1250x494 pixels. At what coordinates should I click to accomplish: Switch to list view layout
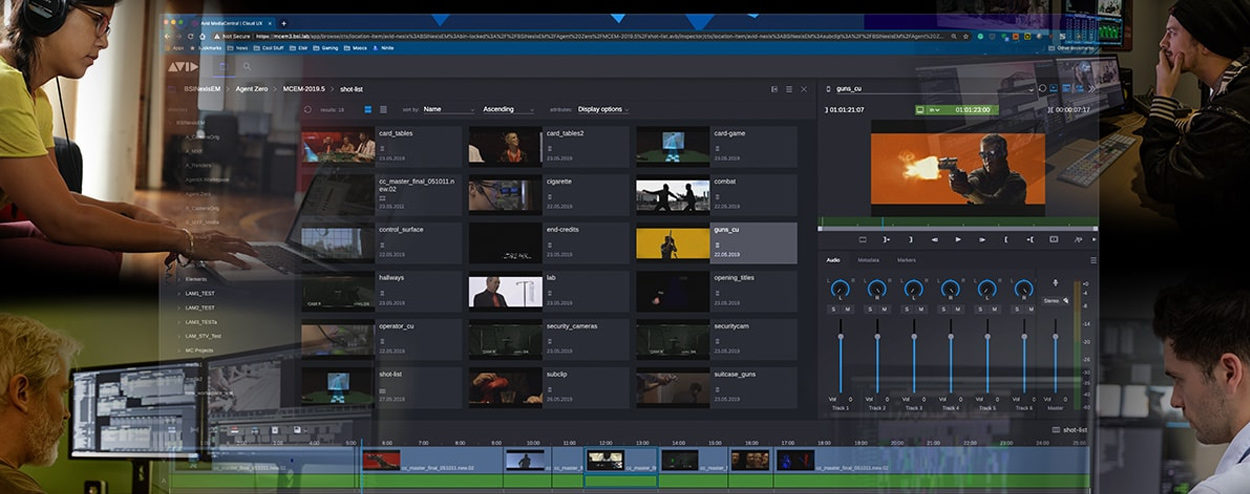tap(383, 109)
